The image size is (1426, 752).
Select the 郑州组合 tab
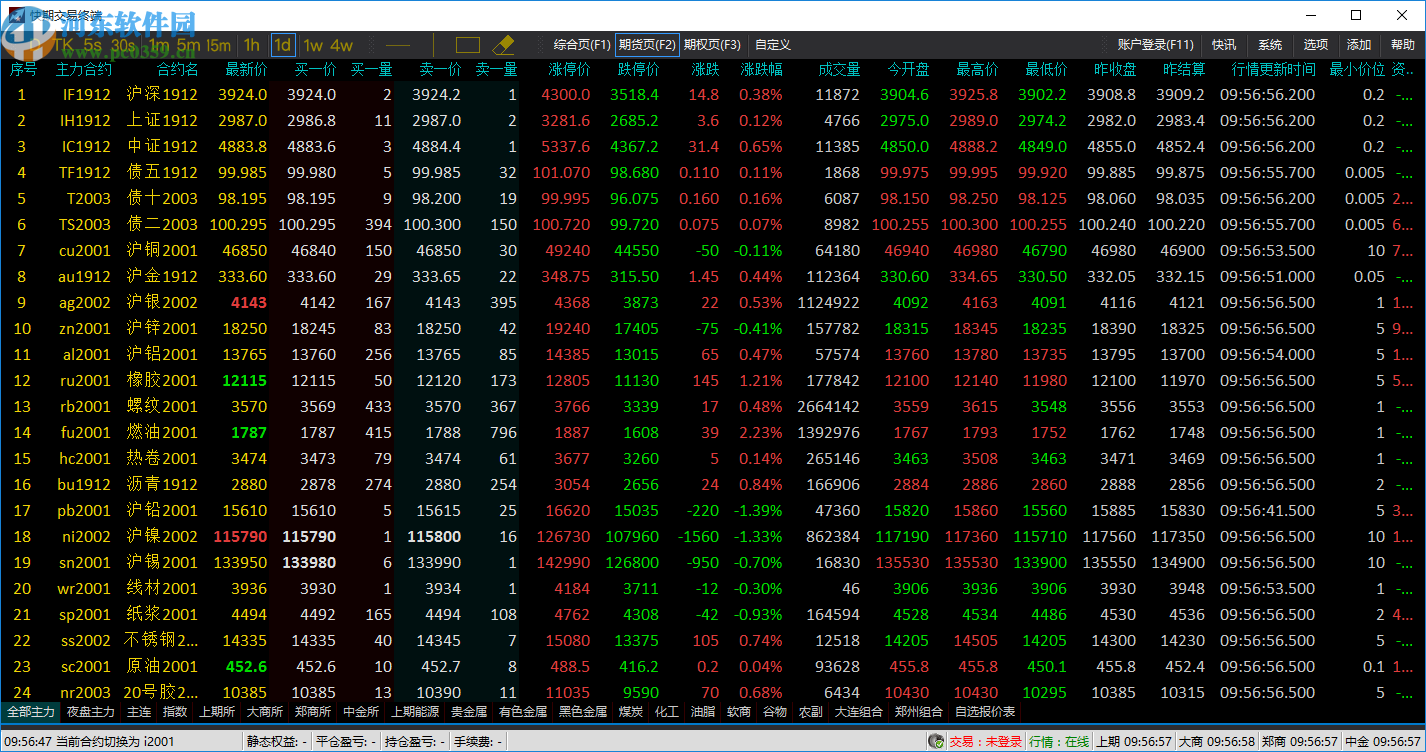click(919, 712)
